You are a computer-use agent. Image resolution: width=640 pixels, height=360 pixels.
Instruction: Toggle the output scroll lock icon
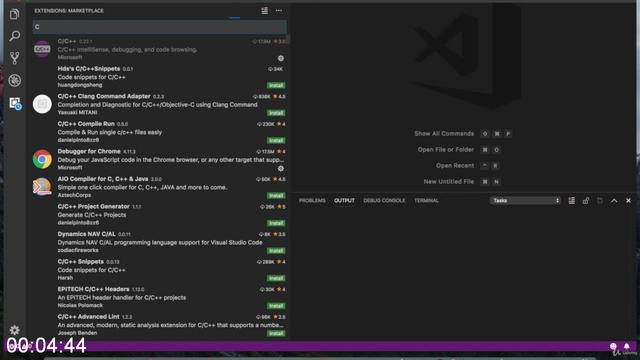[x=586, y=200]
